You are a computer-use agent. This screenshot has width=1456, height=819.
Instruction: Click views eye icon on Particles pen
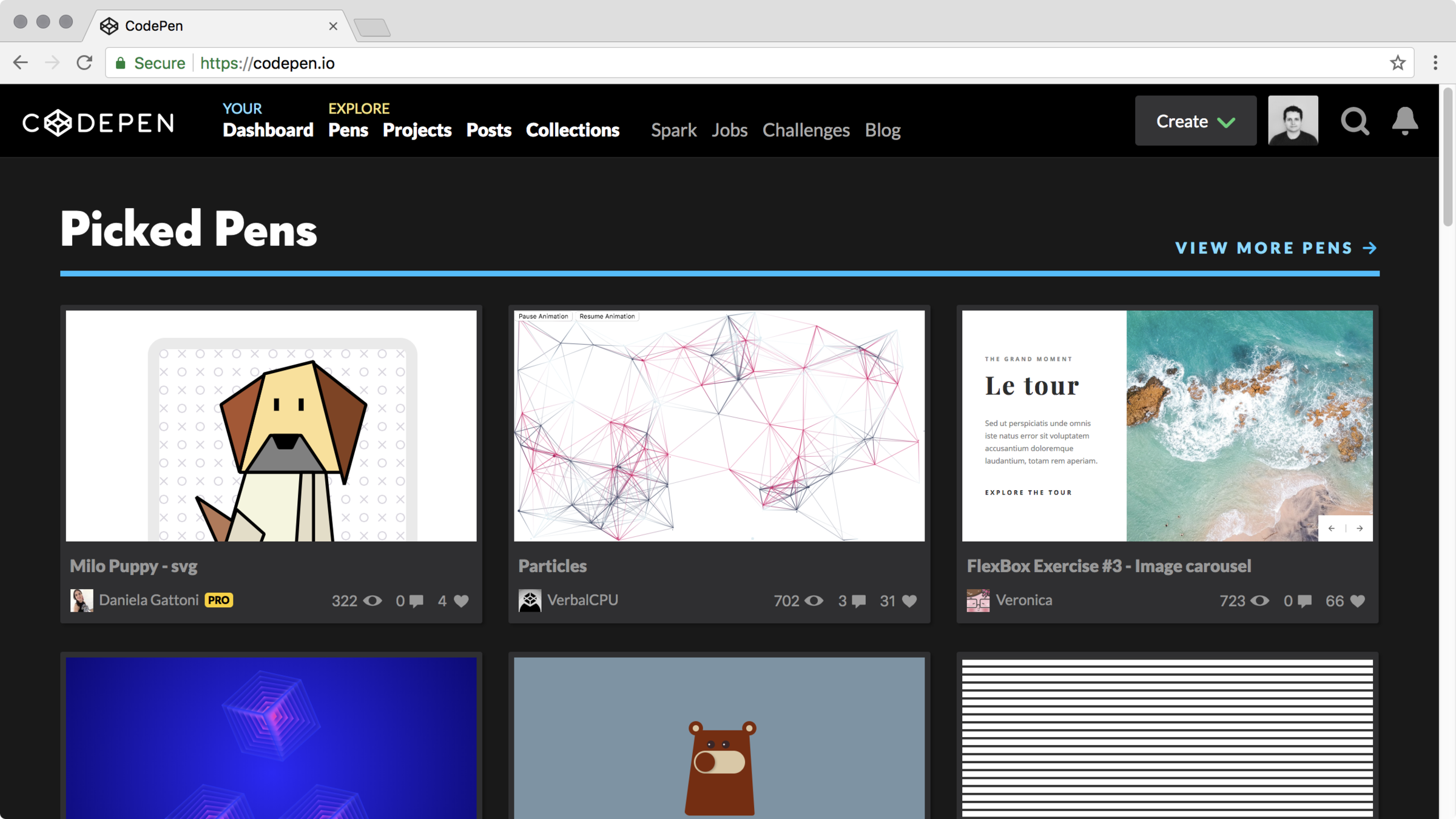click(x=814, y=601)
